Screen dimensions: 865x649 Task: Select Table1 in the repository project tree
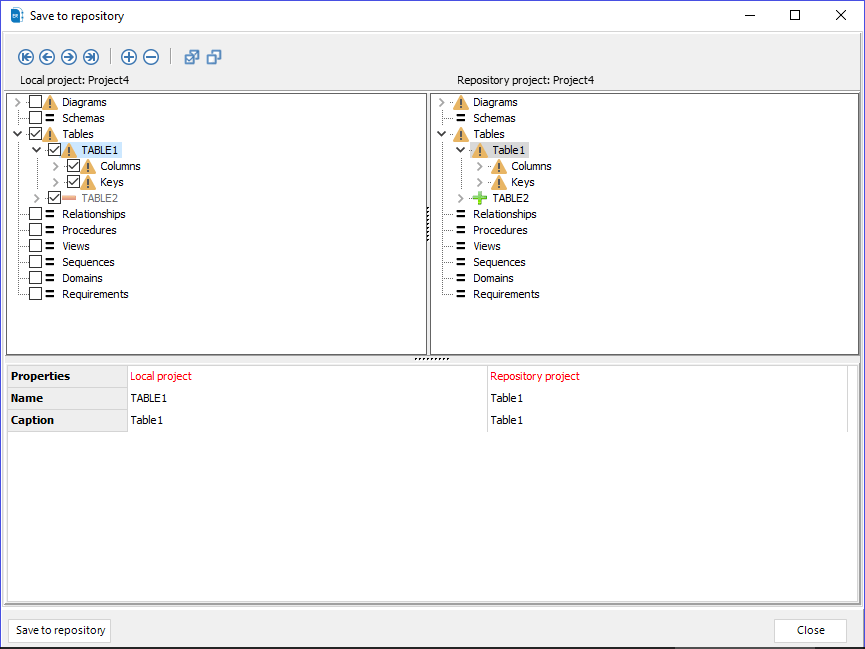click(508, 149)
